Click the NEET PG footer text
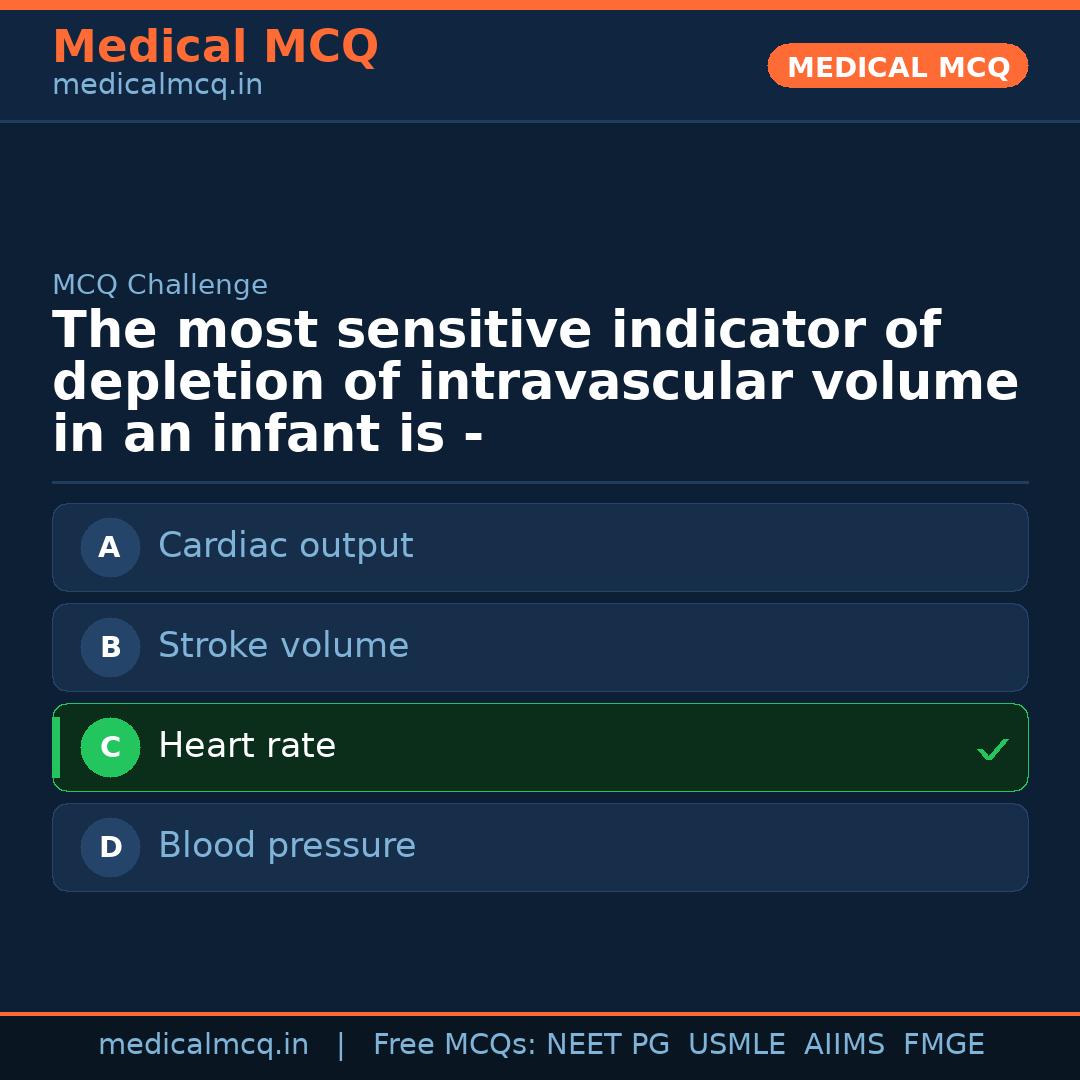Screen dimensions: 1080x1080 click(x=608, y=1045)
